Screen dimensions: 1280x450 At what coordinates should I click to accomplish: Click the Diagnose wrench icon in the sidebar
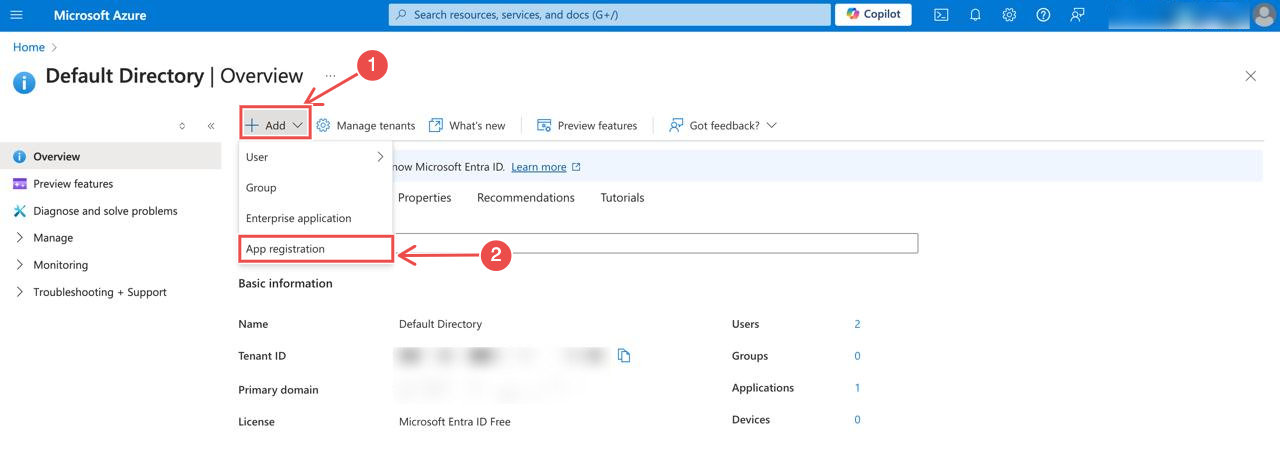pos(19,211)
